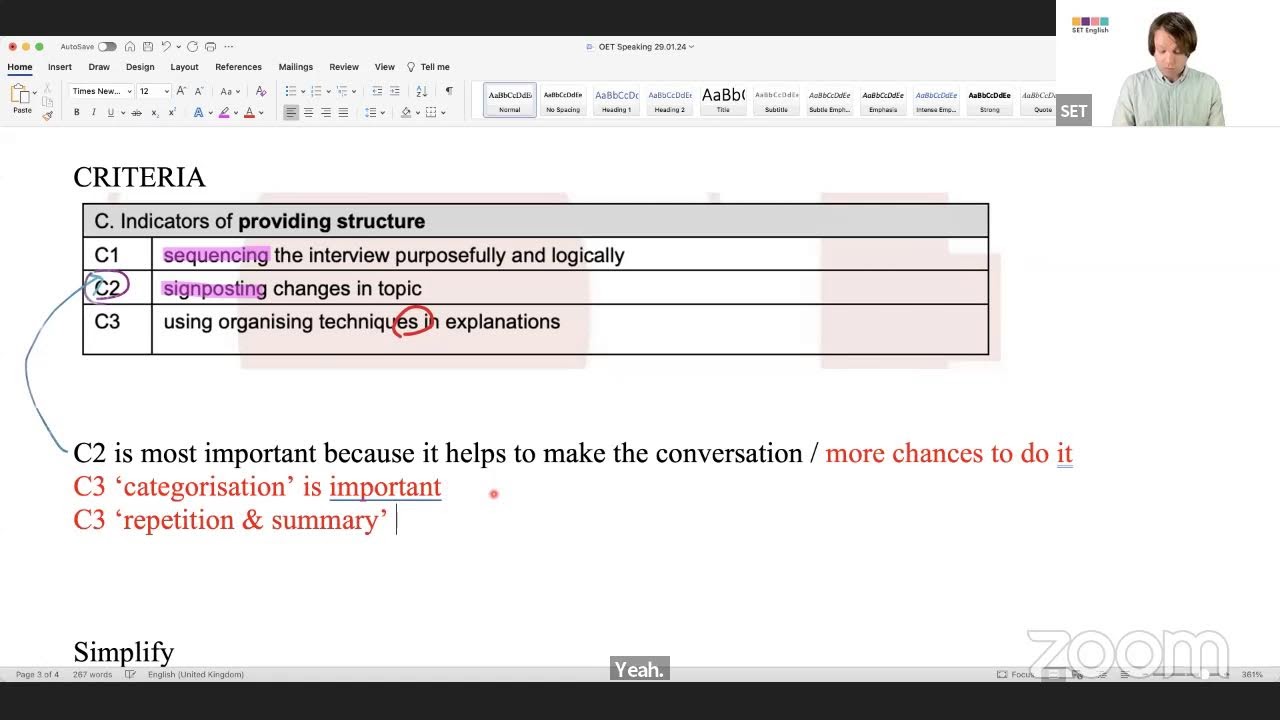The width and height of the screenshot is (1280, 720).
Task: Clear all formatting with the eraser A icon
Action: click(261, 91)
